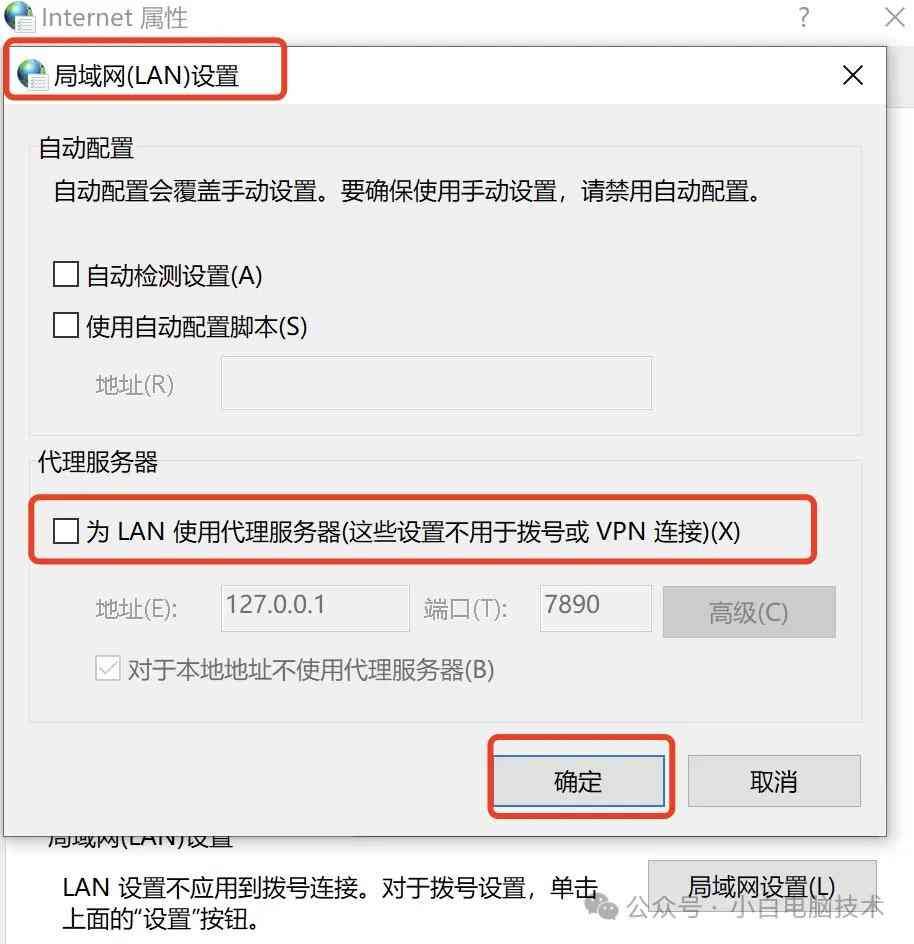Enable the 自动检测设置(A) checkbox

pyautogui.click(x=66, y=274)
